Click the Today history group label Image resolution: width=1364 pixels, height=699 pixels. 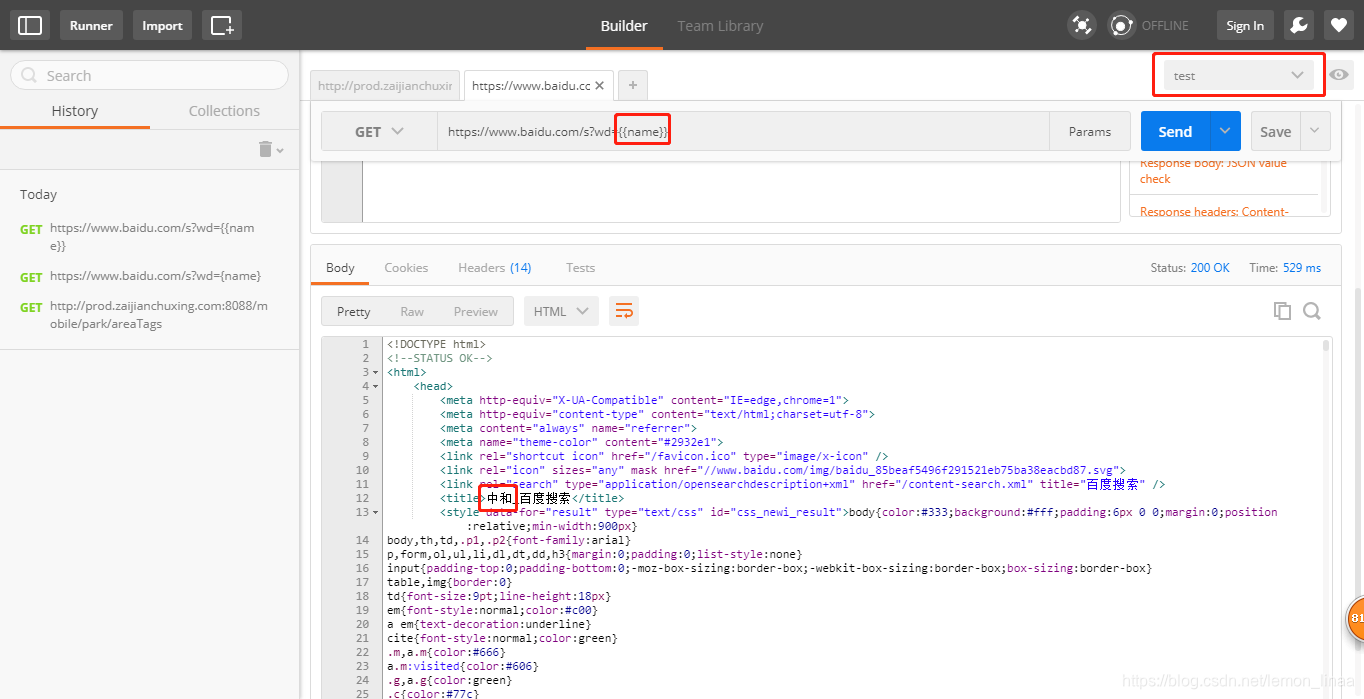[39, 194]
